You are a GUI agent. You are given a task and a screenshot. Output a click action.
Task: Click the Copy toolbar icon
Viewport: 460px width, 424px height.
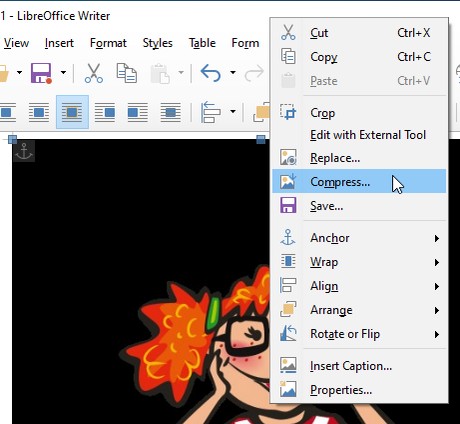[127, 73]
